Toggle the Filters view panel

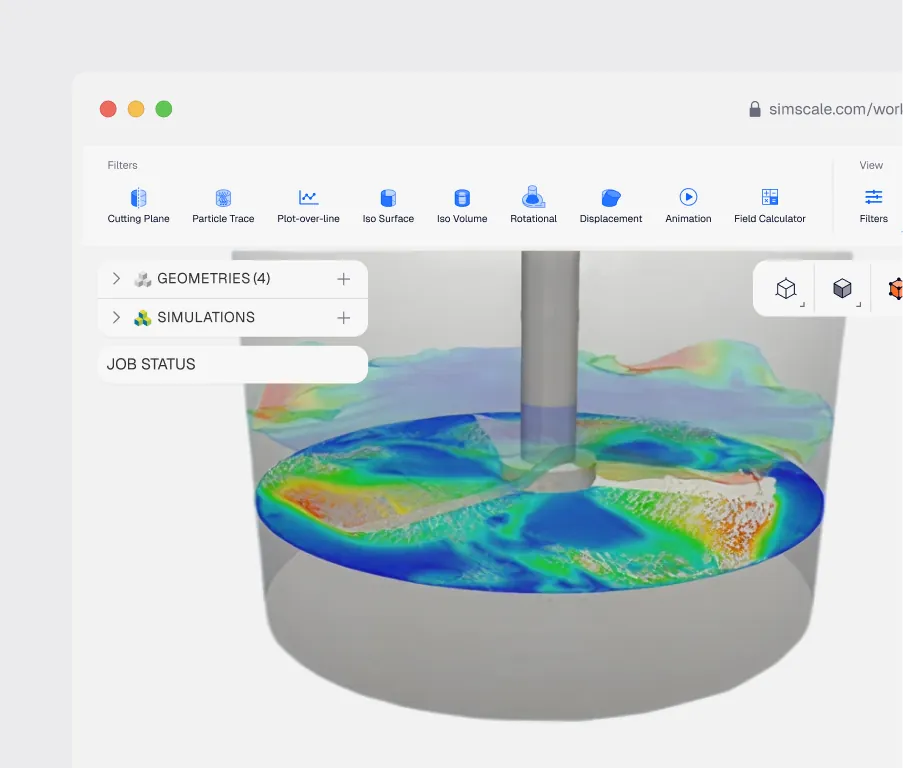coord(874,206)
